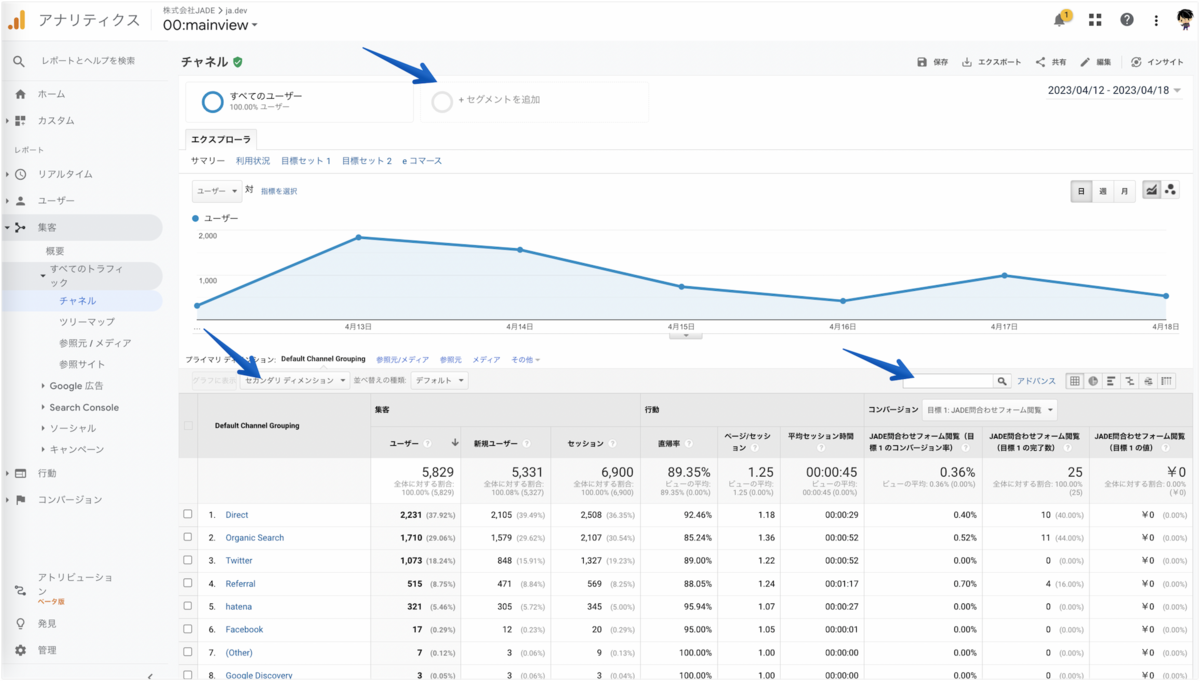Switch to the 利用状況 tab
Viewport: 1200px width, 681px height.
[252, 161]
